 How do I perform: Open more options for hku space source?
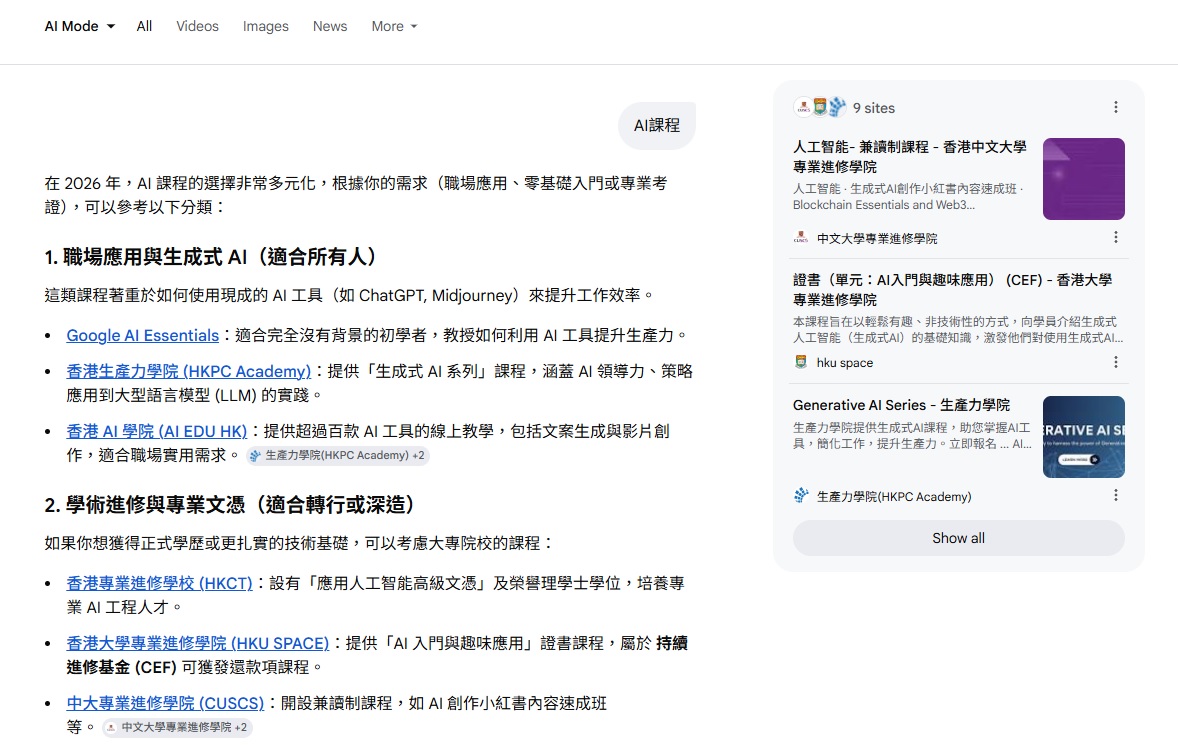click(x=1116, y=362)
